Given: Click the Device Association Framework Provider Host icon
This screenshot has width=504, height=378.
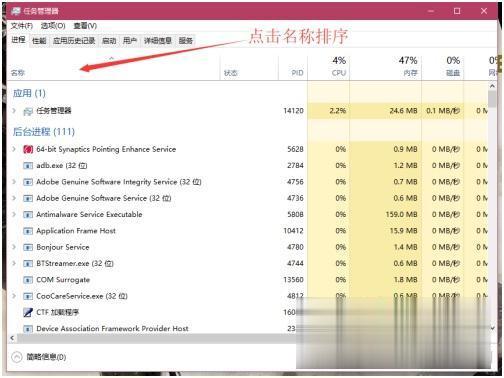Looking at the screenshot, I should click(28, 329).
